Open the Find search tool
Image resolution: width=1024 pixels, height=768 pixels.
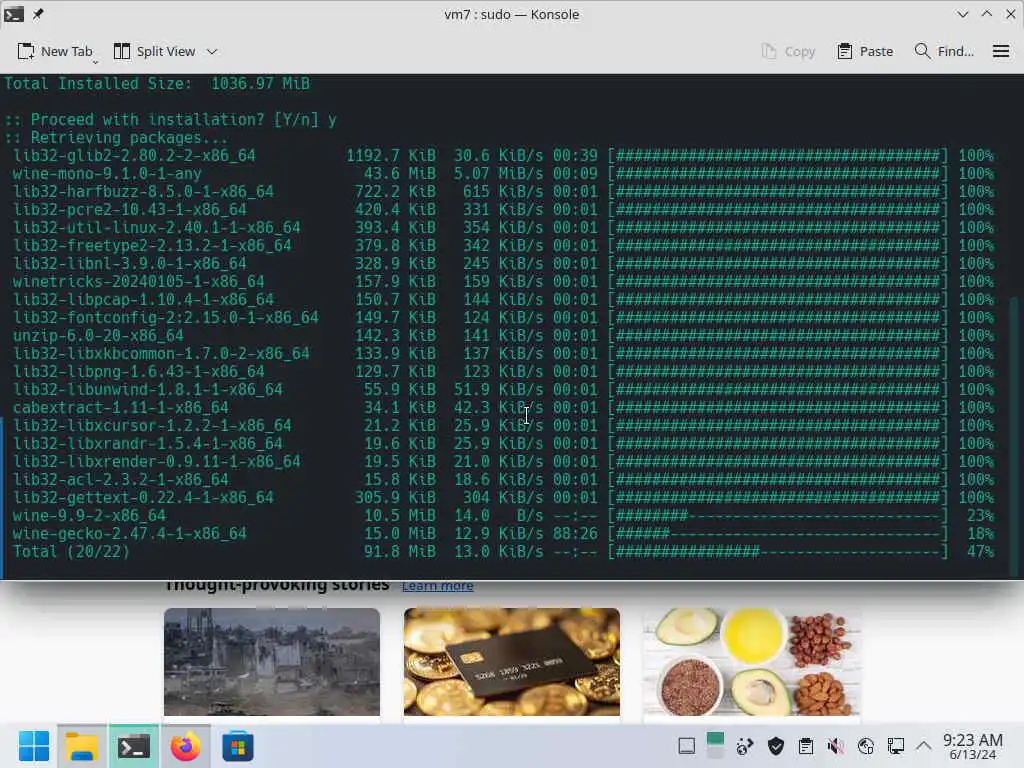pyautogui.click(x=944, y=52)
